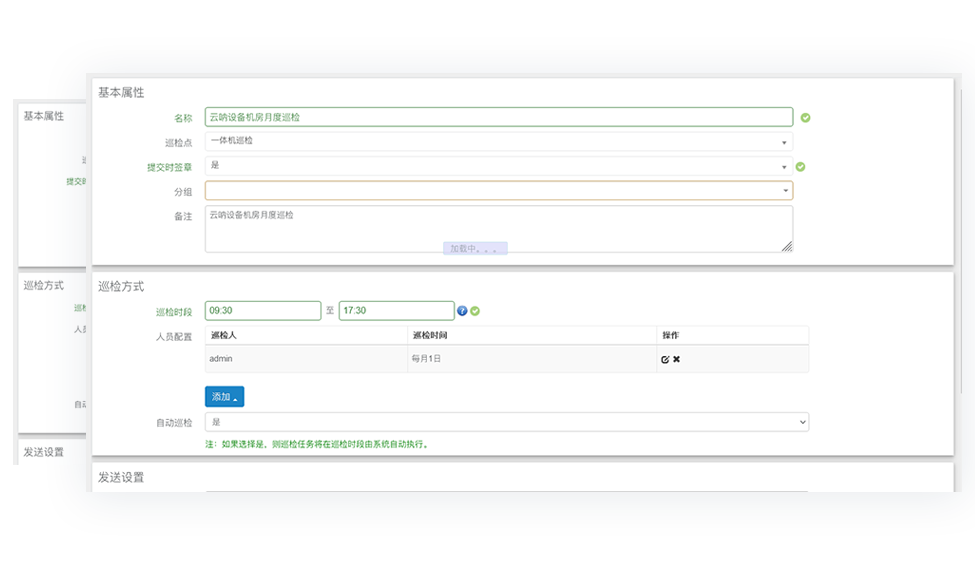The image size is (975, 564).
Task: Click the 09:30 start time field
Action: (263, 311)
